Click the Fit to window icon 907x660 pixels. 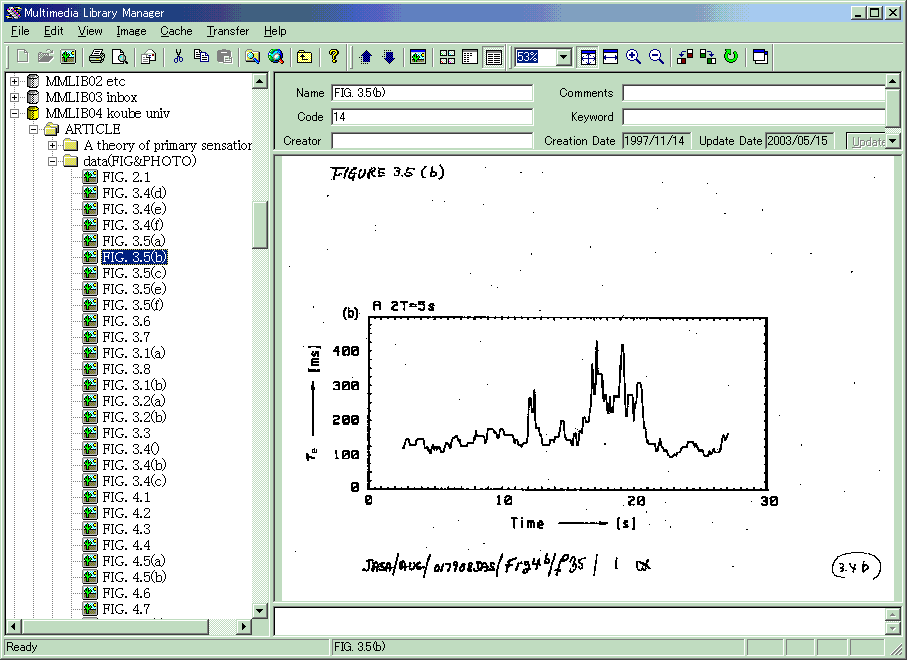click(588, 56)
